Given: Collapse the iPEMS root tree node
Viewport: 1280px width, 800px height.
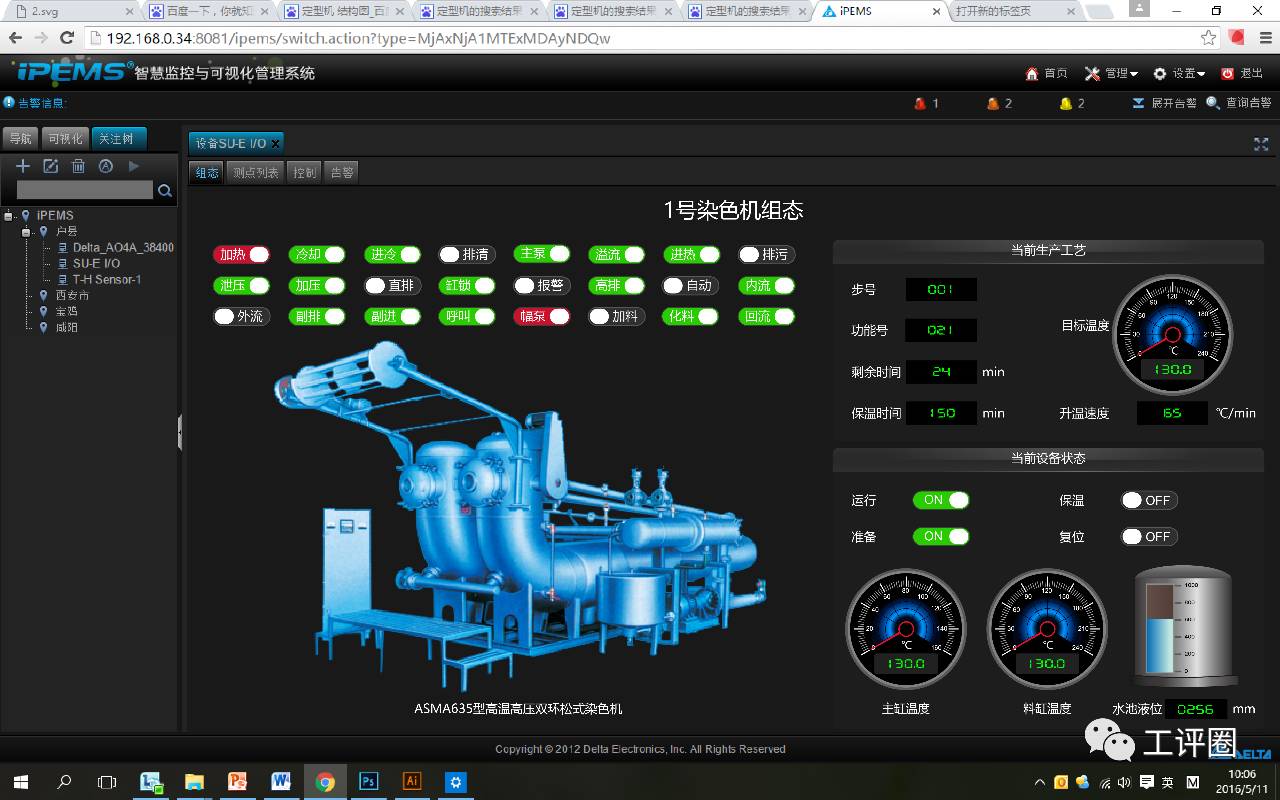Looking at the screenshot, I should coord(9,216).
